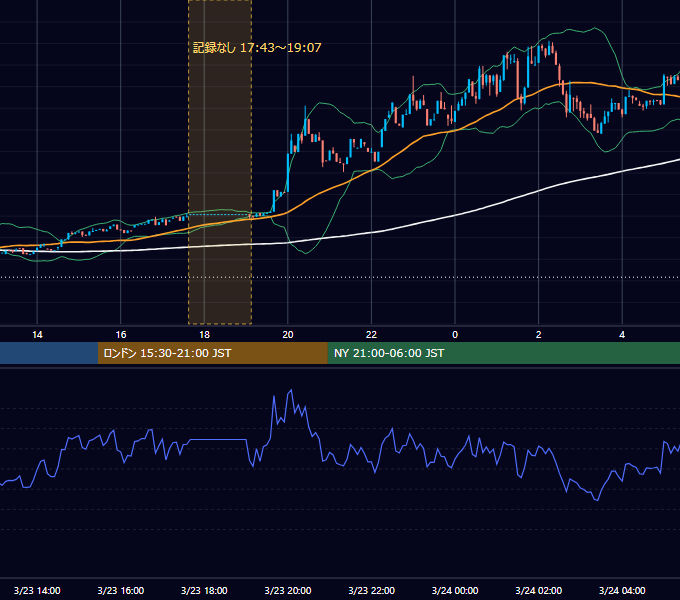
Task: Click the '3/24 00:00' date label
Action: tap(455, 590)
